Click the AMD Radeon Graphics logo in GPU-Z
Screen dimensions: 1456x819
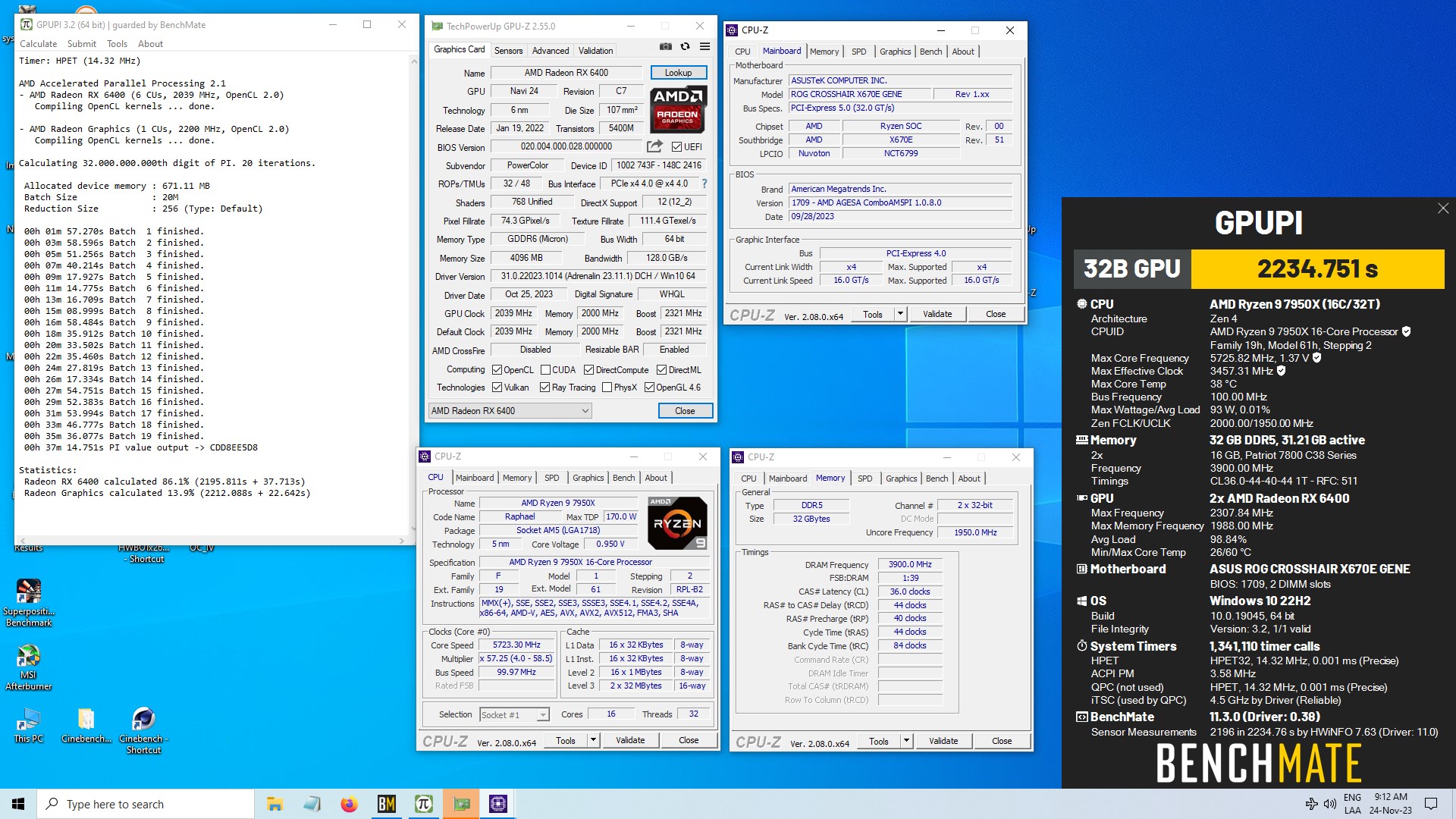pos(679,108)
